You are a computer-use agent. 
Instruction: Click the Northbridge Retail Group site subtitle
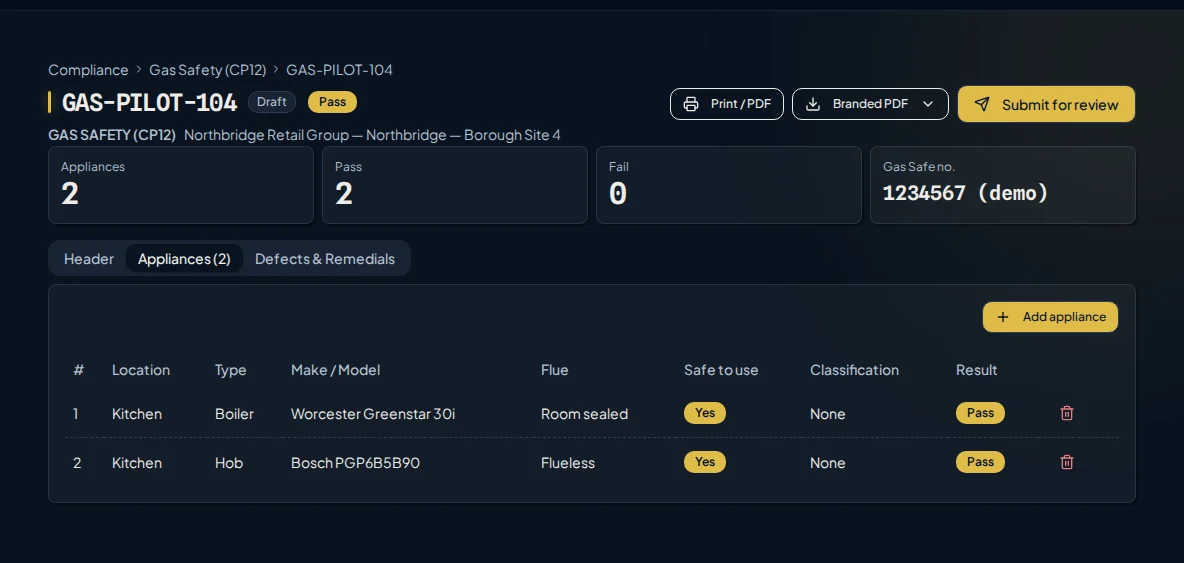(372, 135)
